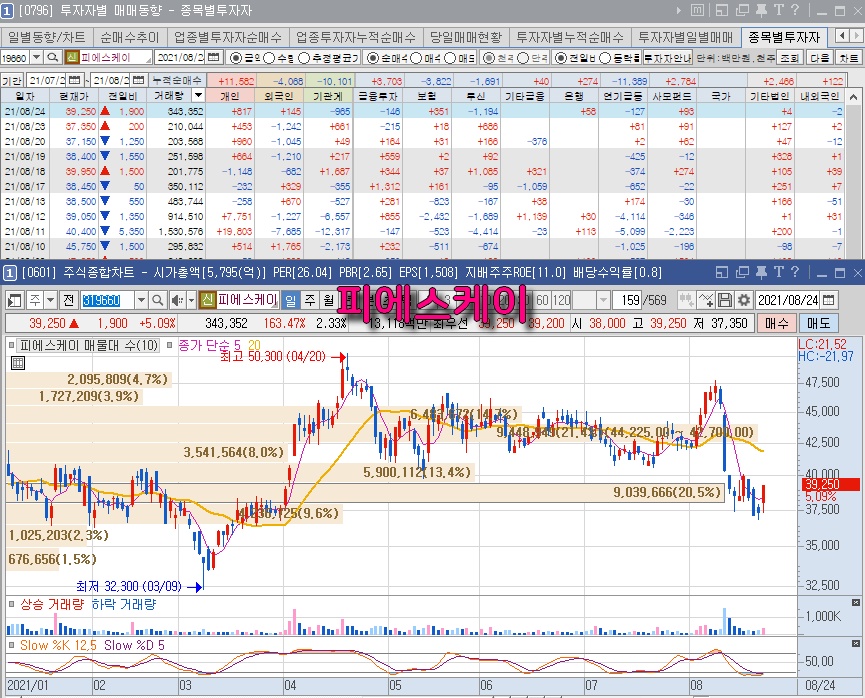The width and height of the screenshot is (865, 698).
Task: Select the 21/08/24 row in investor table
Action: [x=422, y=111]
